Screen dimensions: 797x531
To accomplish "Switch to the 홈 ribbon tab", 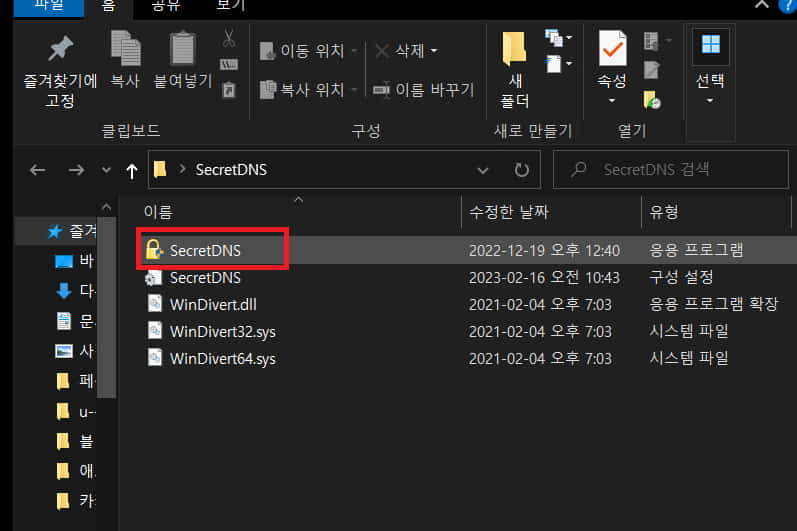I will [108, 7].
